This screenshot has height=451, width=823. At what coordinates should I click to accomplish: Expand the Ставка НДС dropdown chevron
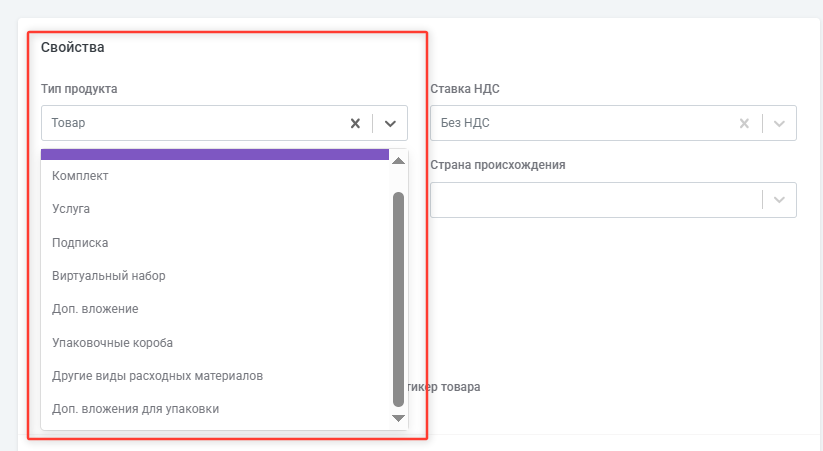pyautogui.click(x=779, y=123)
